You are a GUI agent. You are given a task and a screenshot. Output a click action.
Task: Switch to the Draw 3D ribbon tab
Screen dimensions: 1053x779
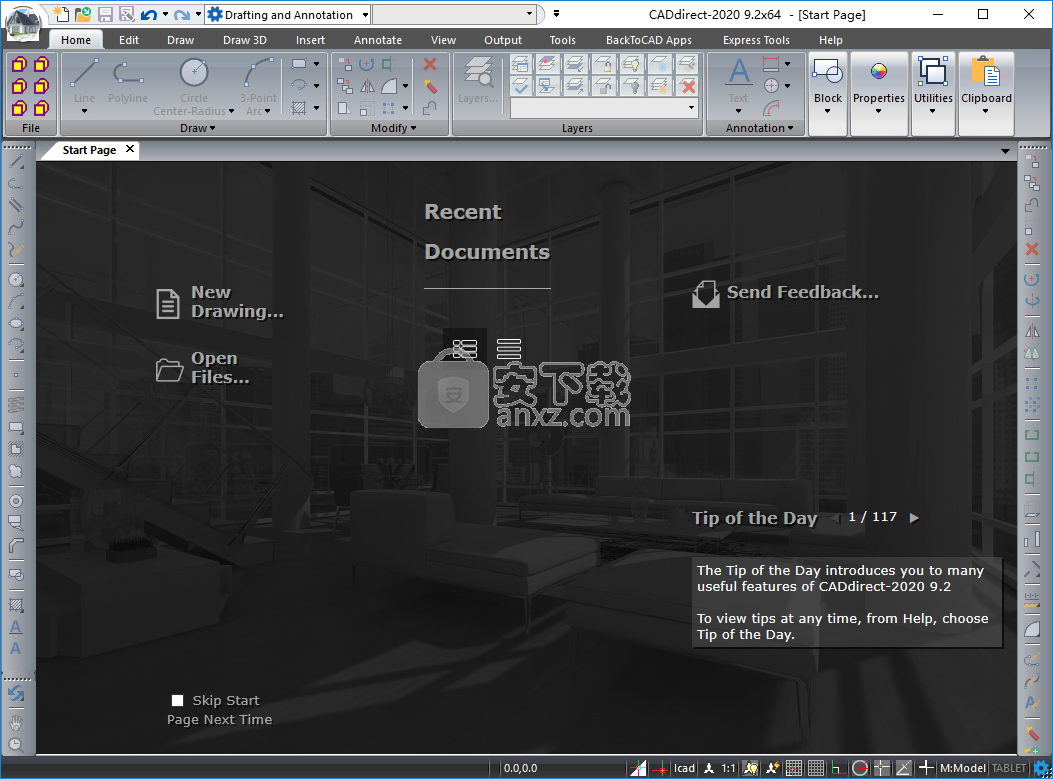click(x=245, y=40)
